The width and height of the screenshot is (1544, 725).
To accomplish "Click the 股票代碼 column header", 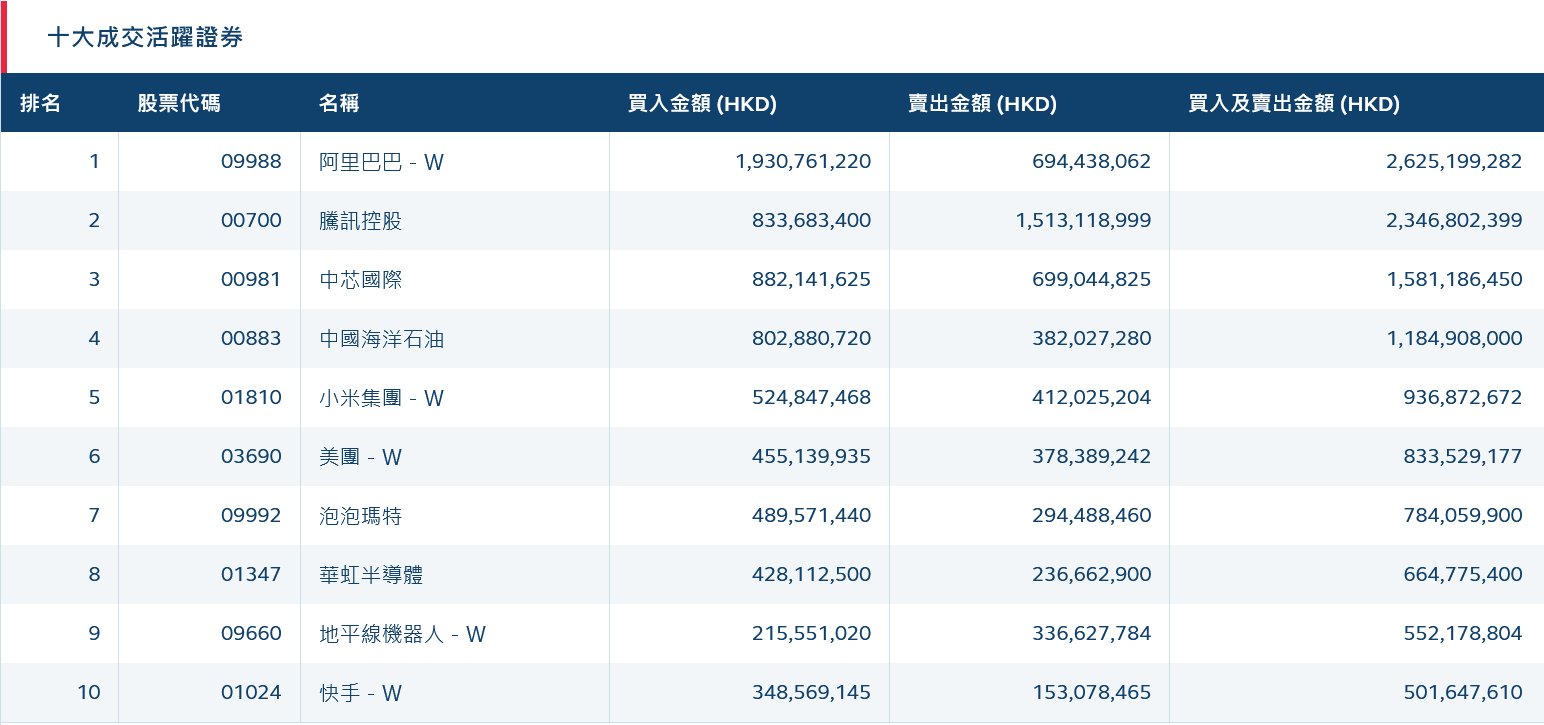I will 179,103.
